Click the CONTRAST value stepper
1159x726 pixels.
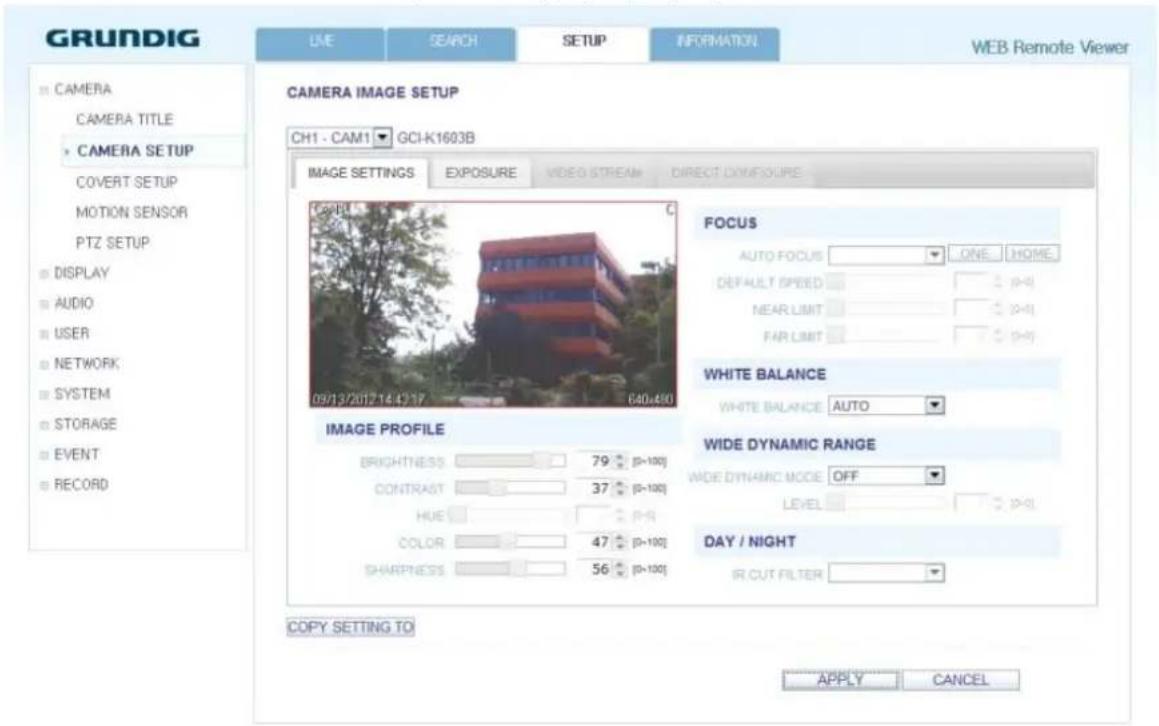(x=621, y=488)
